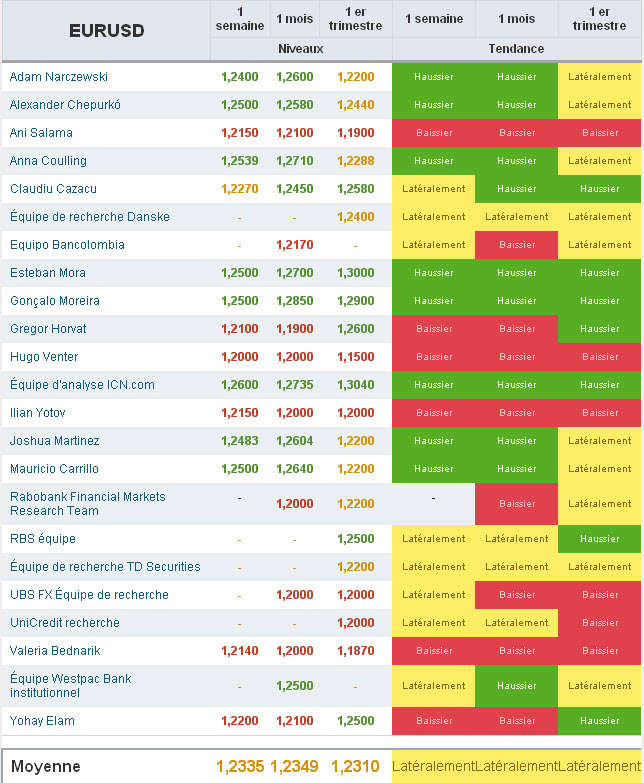
Task: Click Claudiu Cazacu's weekly Latéralement cell
Action: pyautogui.click(x=433, y=189)
